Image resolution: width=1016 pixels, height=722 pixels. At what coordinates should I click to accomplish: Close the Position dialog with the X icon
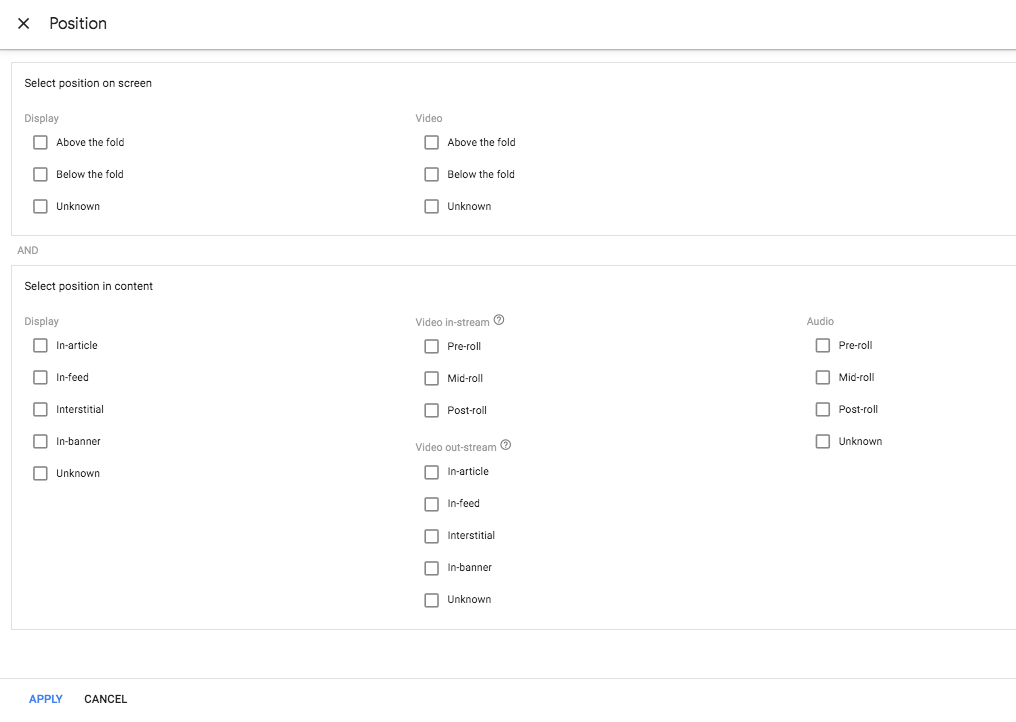click(23, 23)
